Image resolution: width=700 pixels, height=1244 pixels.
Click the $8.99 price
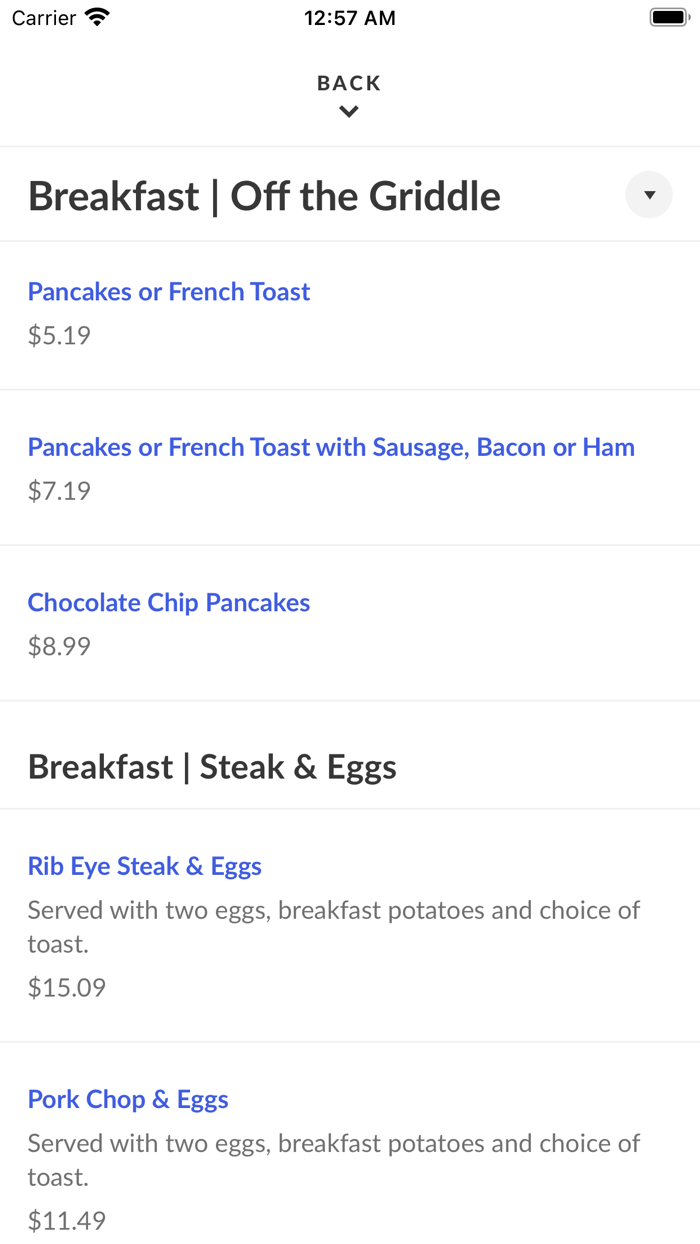59,646
